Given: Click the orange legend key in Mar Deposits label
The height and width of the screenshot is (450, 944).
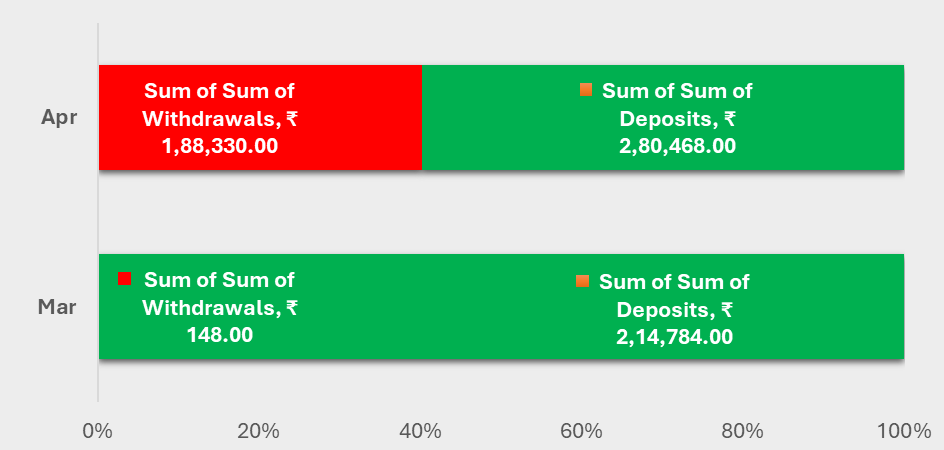Looking at the screenshot, I should (x=583, y=281).
